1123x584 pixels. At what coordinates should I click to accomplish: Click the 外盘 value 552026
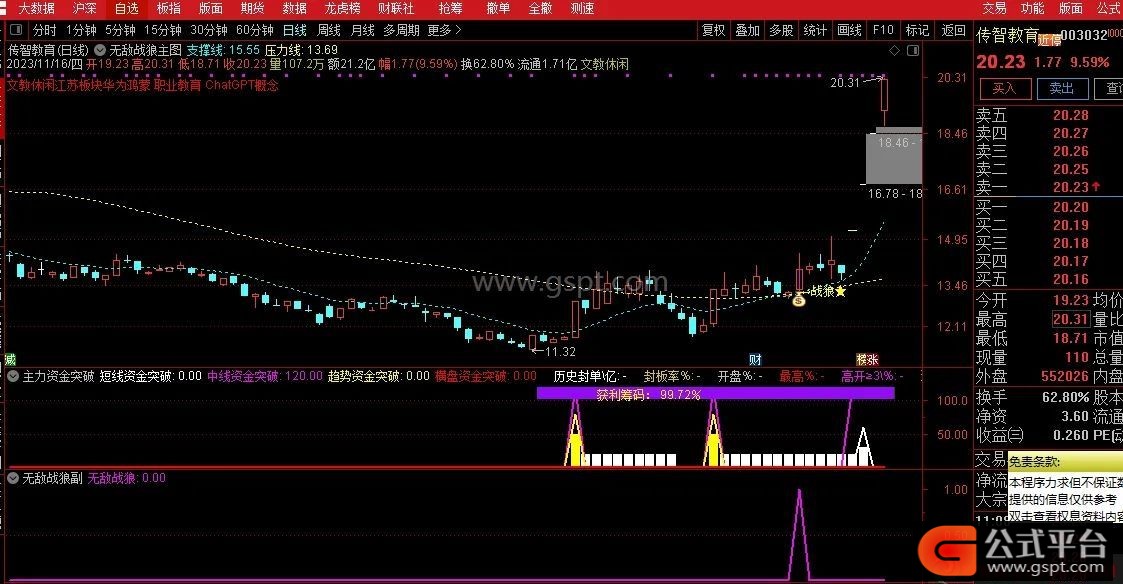pos(1065,375)
